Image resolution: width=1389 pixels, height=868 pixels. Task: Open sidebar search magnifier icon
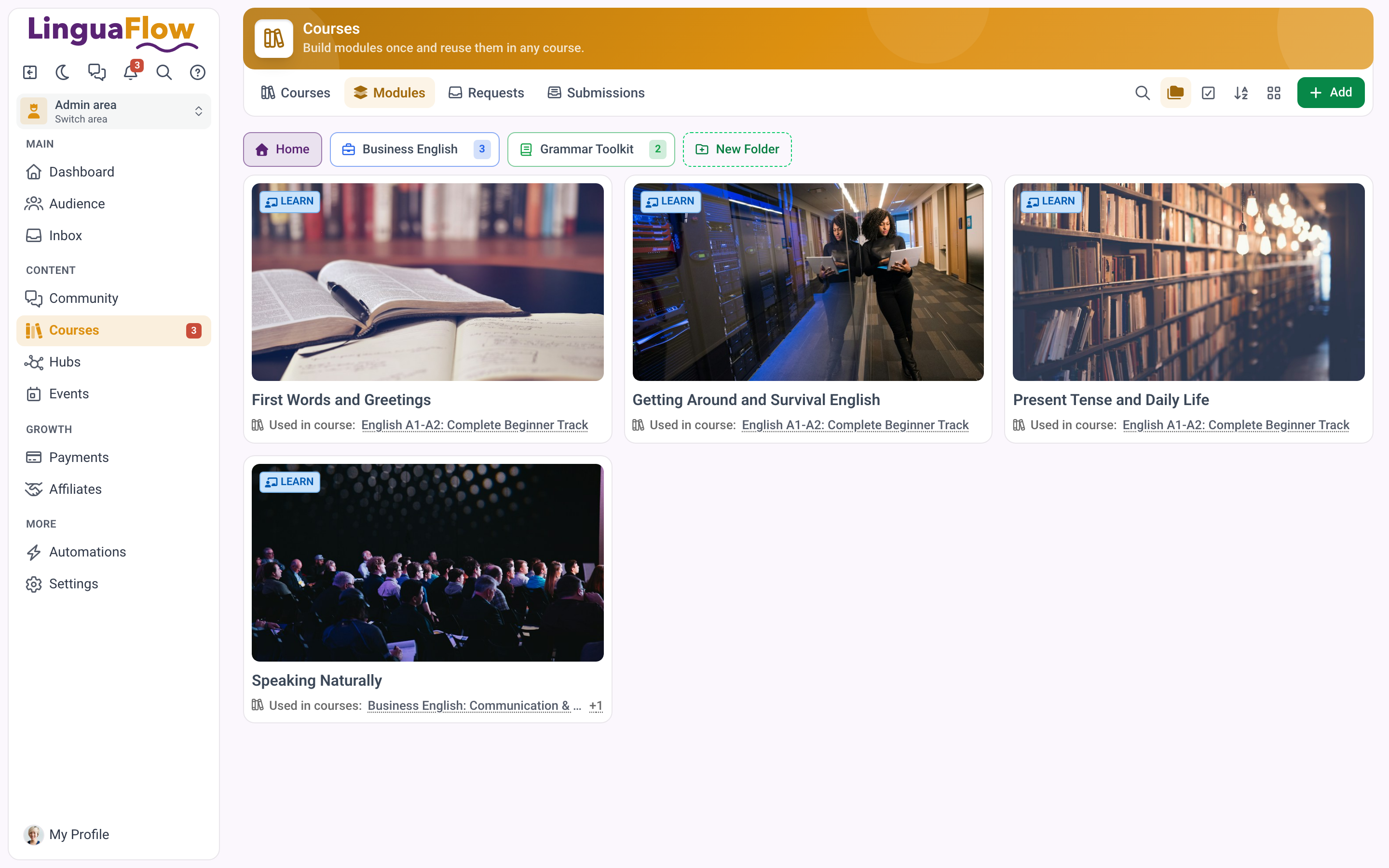coord(164,72)
